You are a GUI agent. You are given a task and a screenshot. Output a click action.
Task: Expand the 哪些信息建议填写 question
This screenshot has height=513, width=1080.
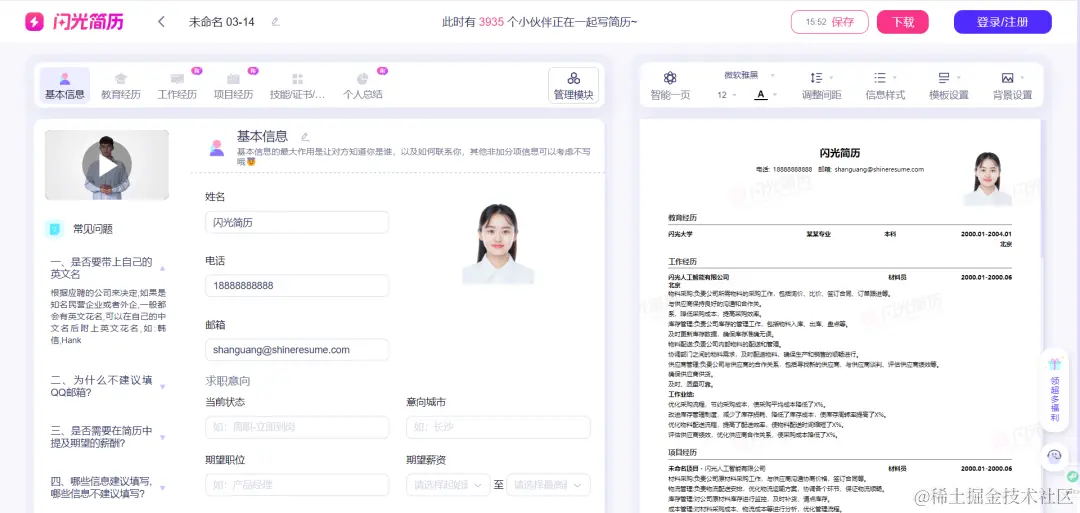tap(163, 488)
